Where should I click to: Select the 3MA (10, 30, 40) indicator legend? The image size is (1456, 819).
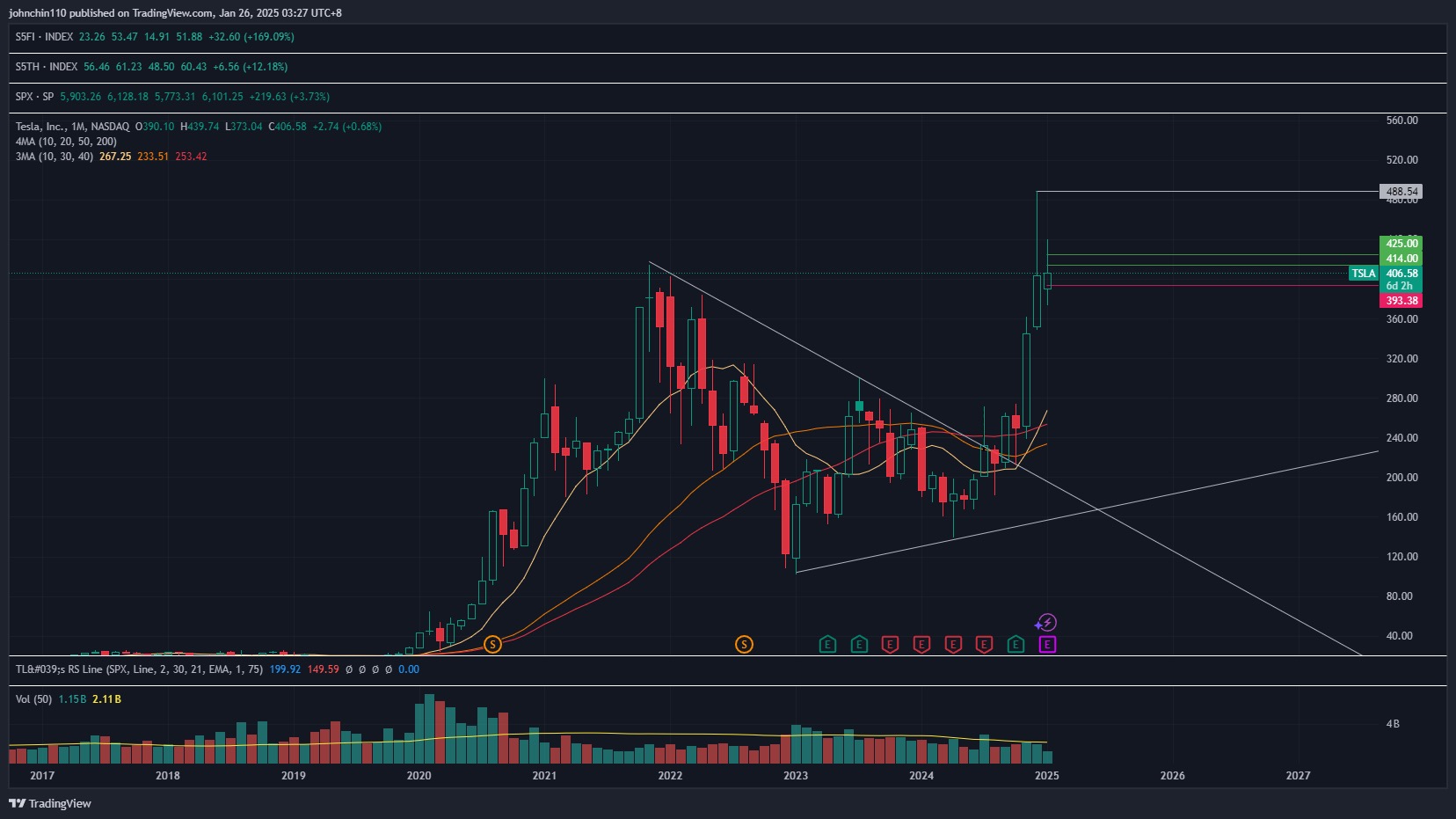54,157
